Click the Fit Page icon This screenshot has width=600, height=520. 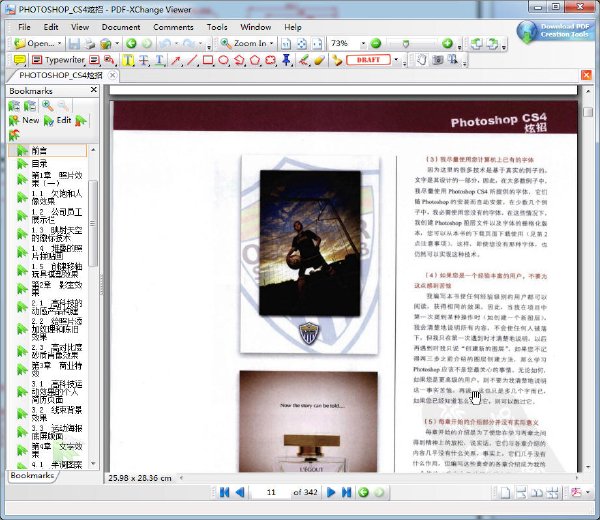click(302, 44)
